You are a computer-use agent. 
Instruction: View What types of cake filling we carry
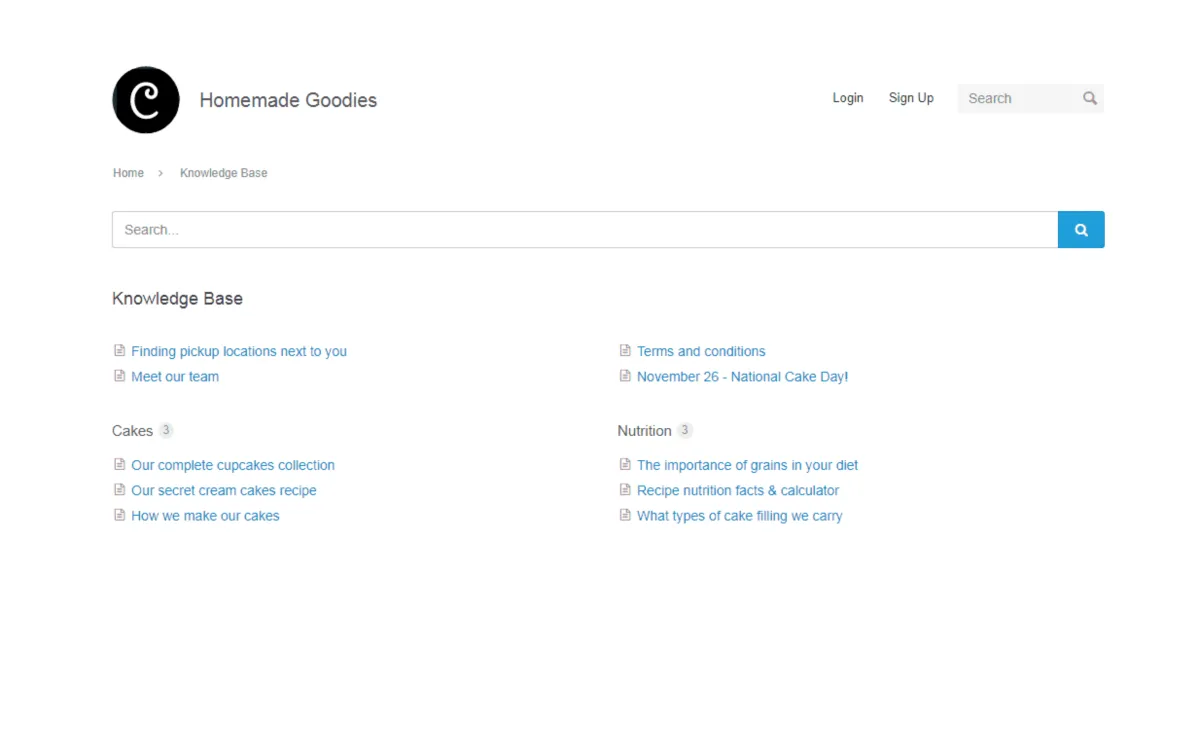(x=739, y=516)
